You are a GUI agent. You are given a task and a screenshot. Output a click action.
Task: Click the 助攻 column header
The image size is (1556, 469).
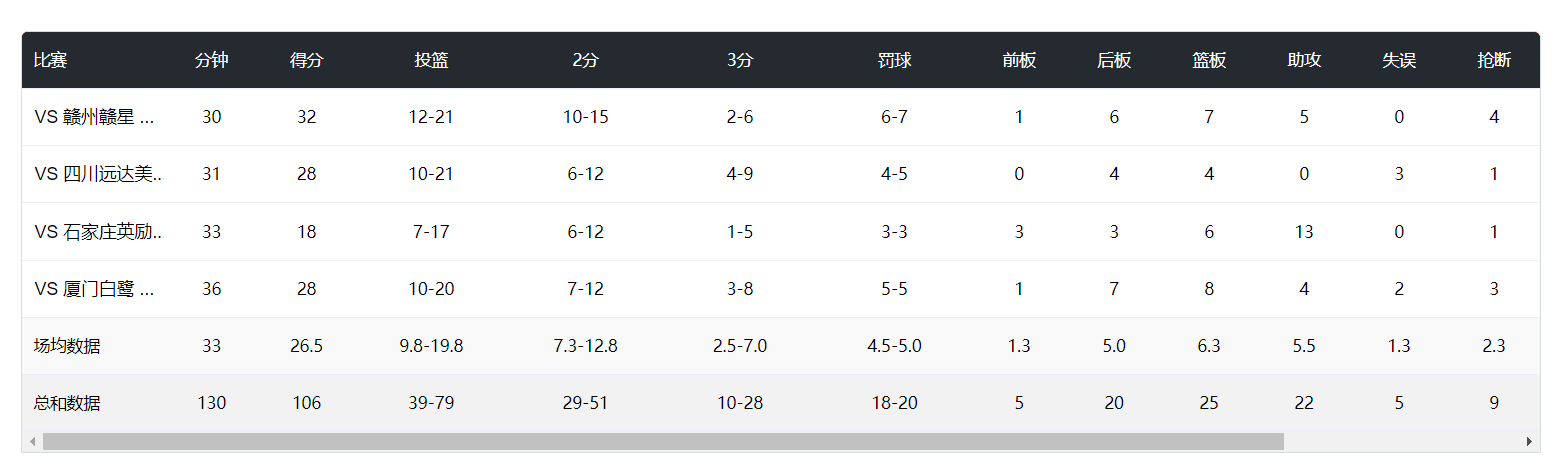click(x=1304, y=60)
